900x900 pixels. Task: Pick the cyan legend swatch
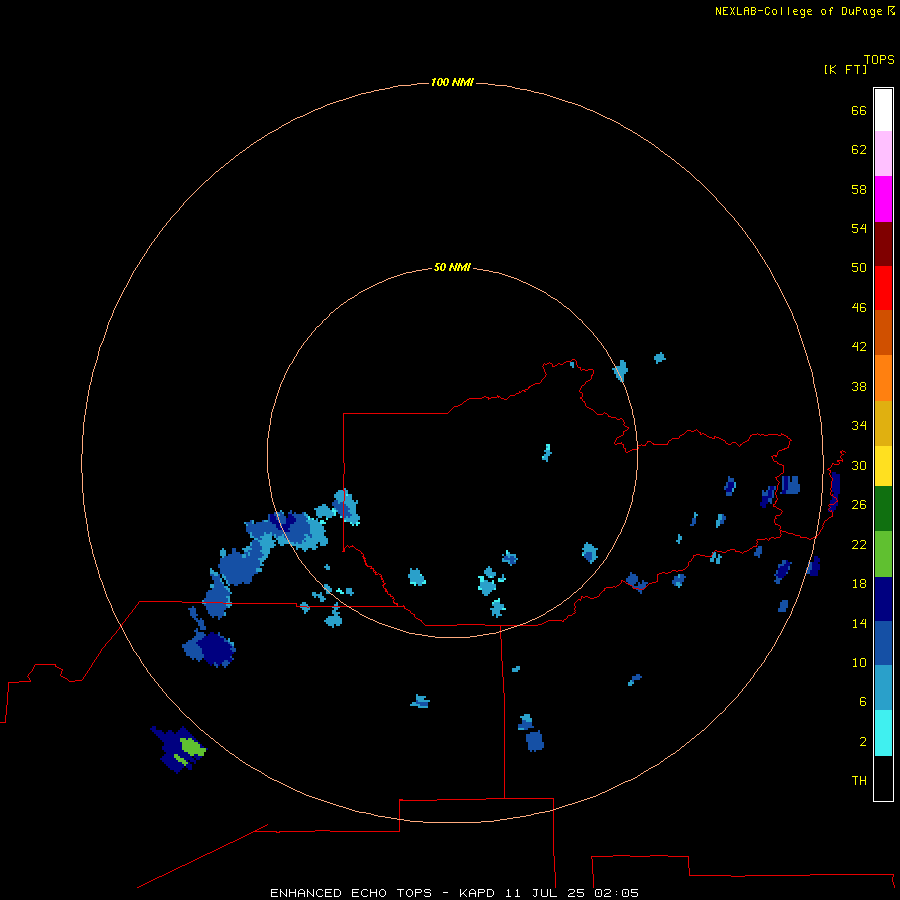click(x=883, y=733)
